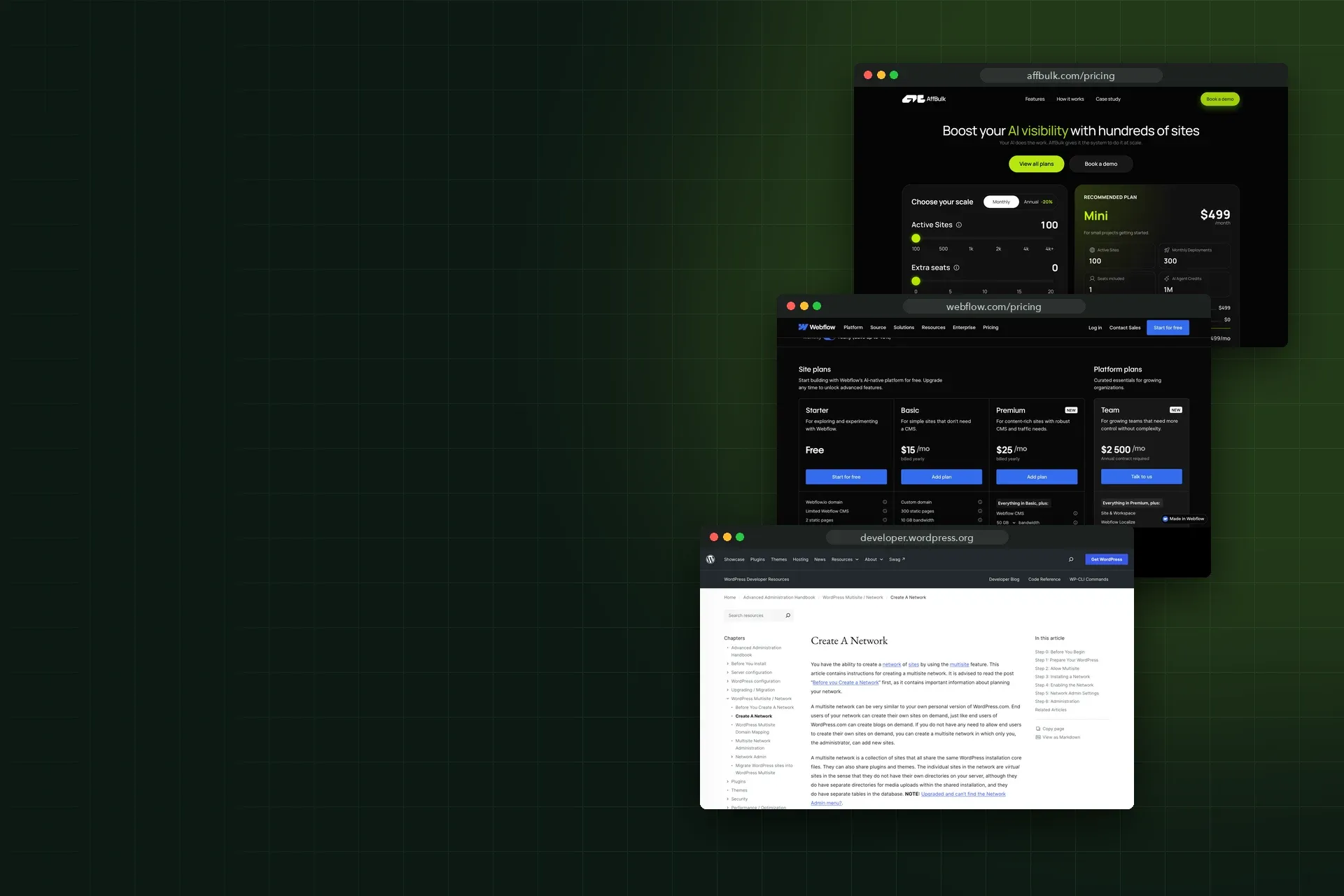Image resolution: width=1344 pixels, height=896 pixels.
Task: Click sparkle icon in AI Agent Credits card
Action: click(x=1167, y=279)
